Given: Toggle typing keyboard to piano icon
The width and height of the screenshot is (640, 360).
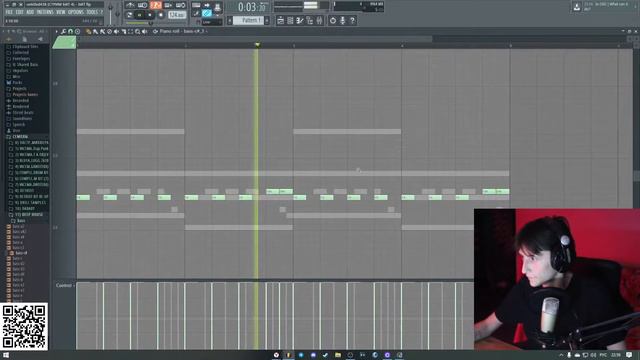Looking at the screenshot, I should [196, 5].
